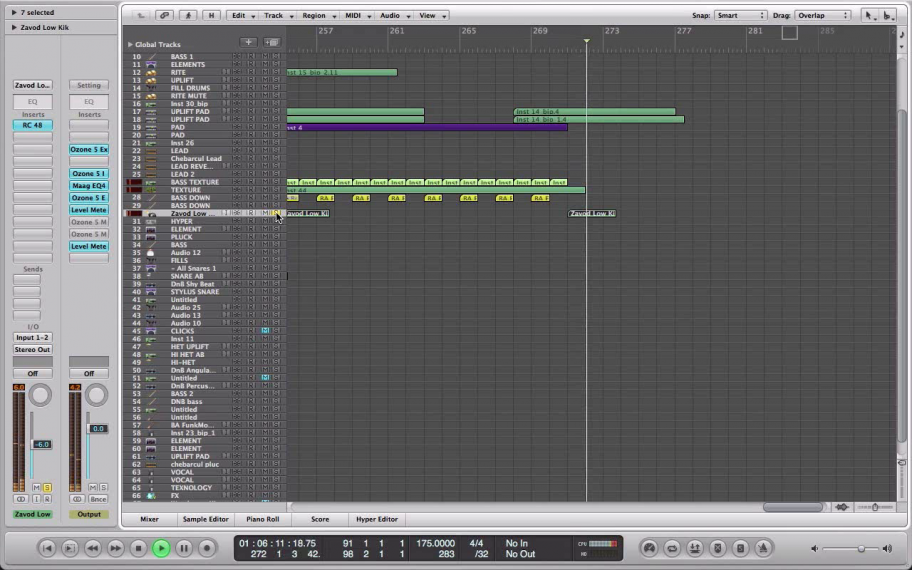
Task: Open the Maag EQ4 insert plugin
Action: click(89, 186)
